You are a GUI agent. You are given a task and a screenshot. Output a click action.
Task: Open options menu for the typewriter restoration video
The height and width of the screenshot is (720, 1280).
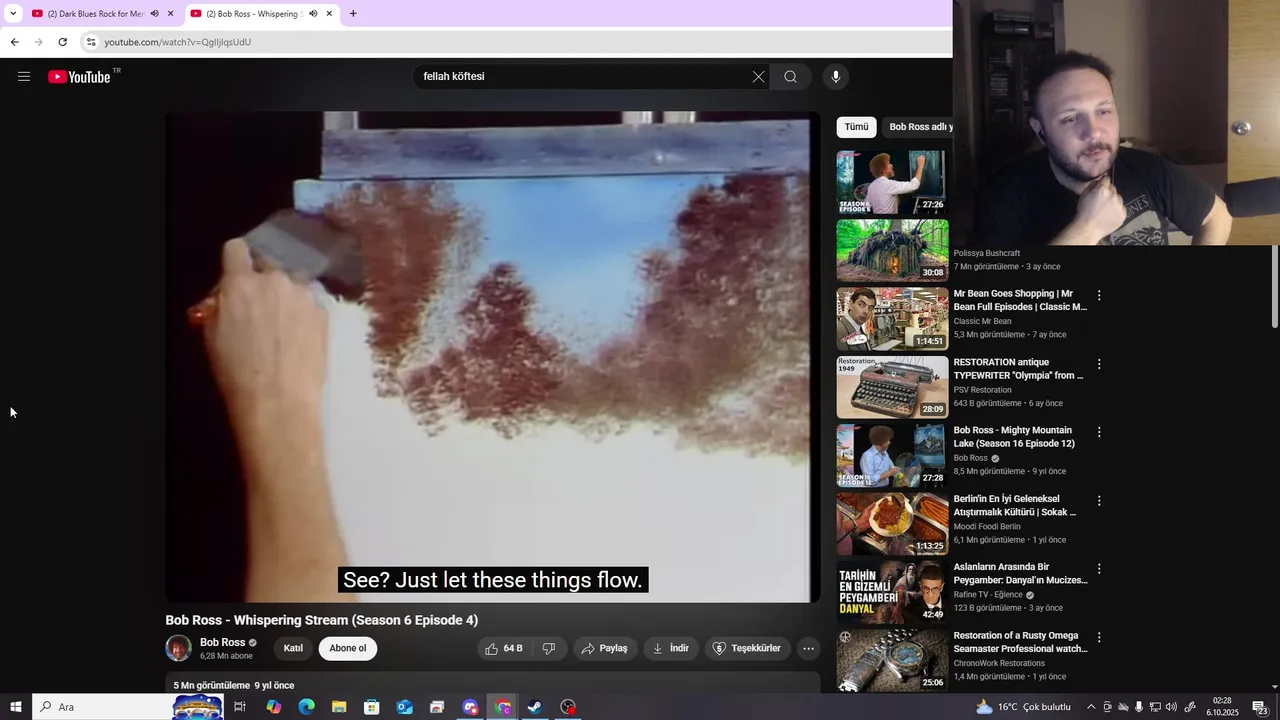tap(1099, 364)
